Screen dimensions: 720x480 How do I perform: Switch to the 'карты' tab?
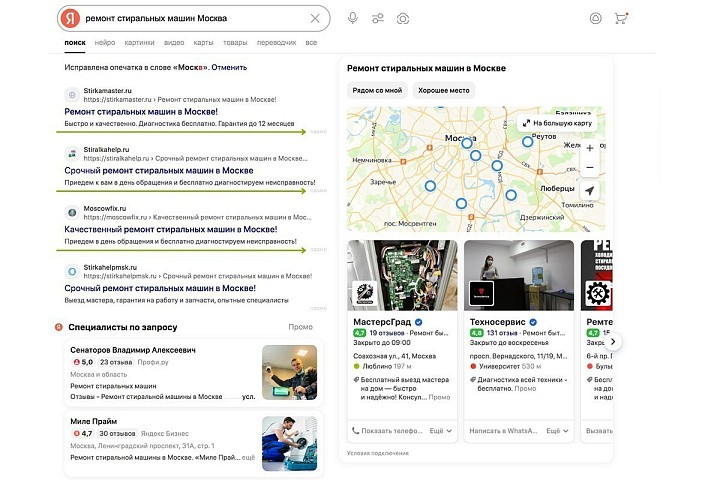203,43
